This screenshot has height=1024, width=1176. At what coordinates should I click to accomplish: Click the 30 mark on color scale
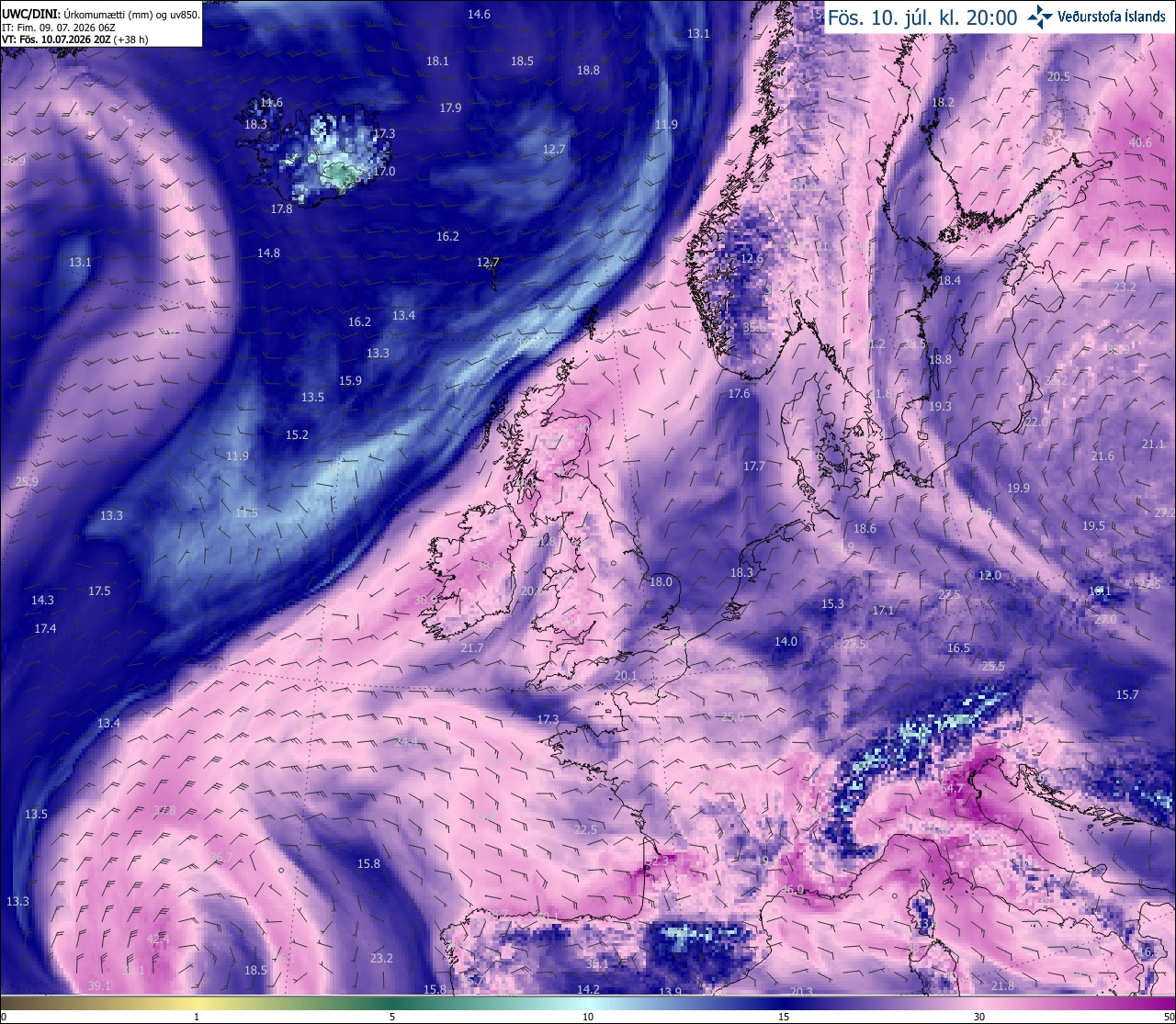point(979,1017)
